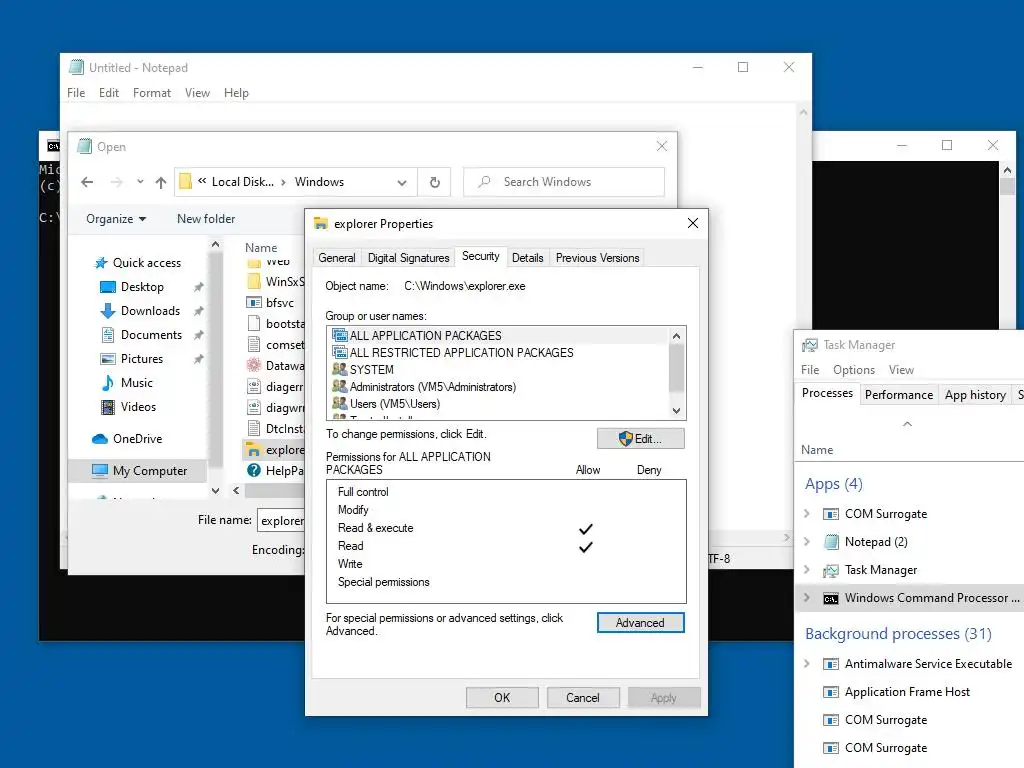Expand Task Manager process entry
This screenshot has height=768, width=1024.
(x=807, y=570)
